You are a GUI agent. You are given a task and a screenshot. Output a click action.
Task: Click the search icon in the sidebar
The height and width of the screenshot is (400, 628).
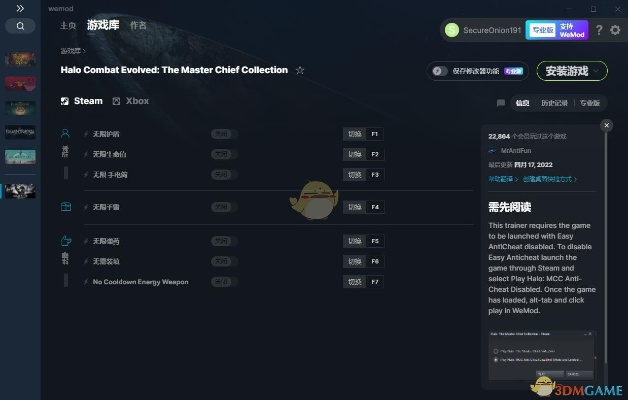click(x=20, y=26)
